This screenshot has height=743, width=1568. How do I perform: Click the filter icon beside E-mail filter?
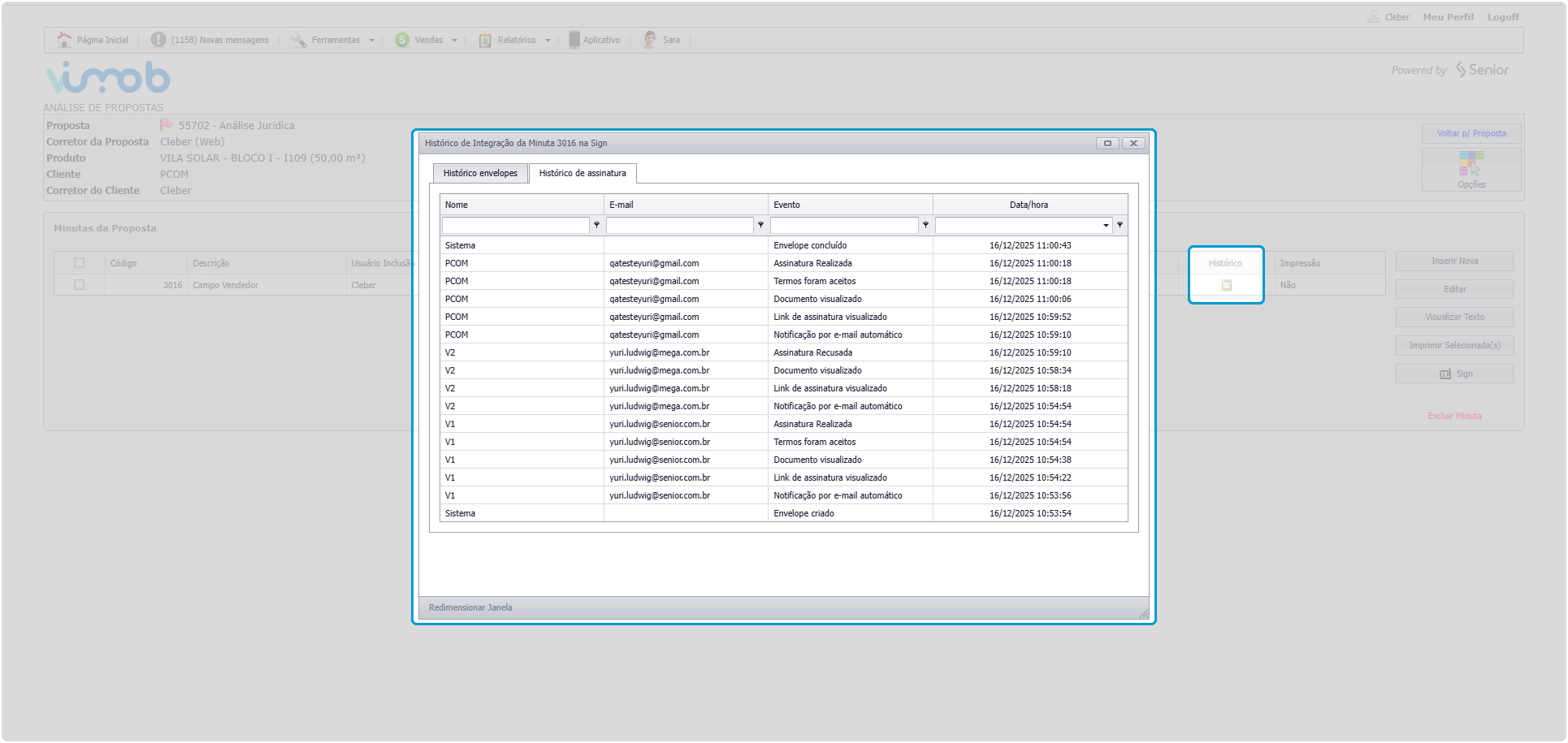[x=760, y=225]
